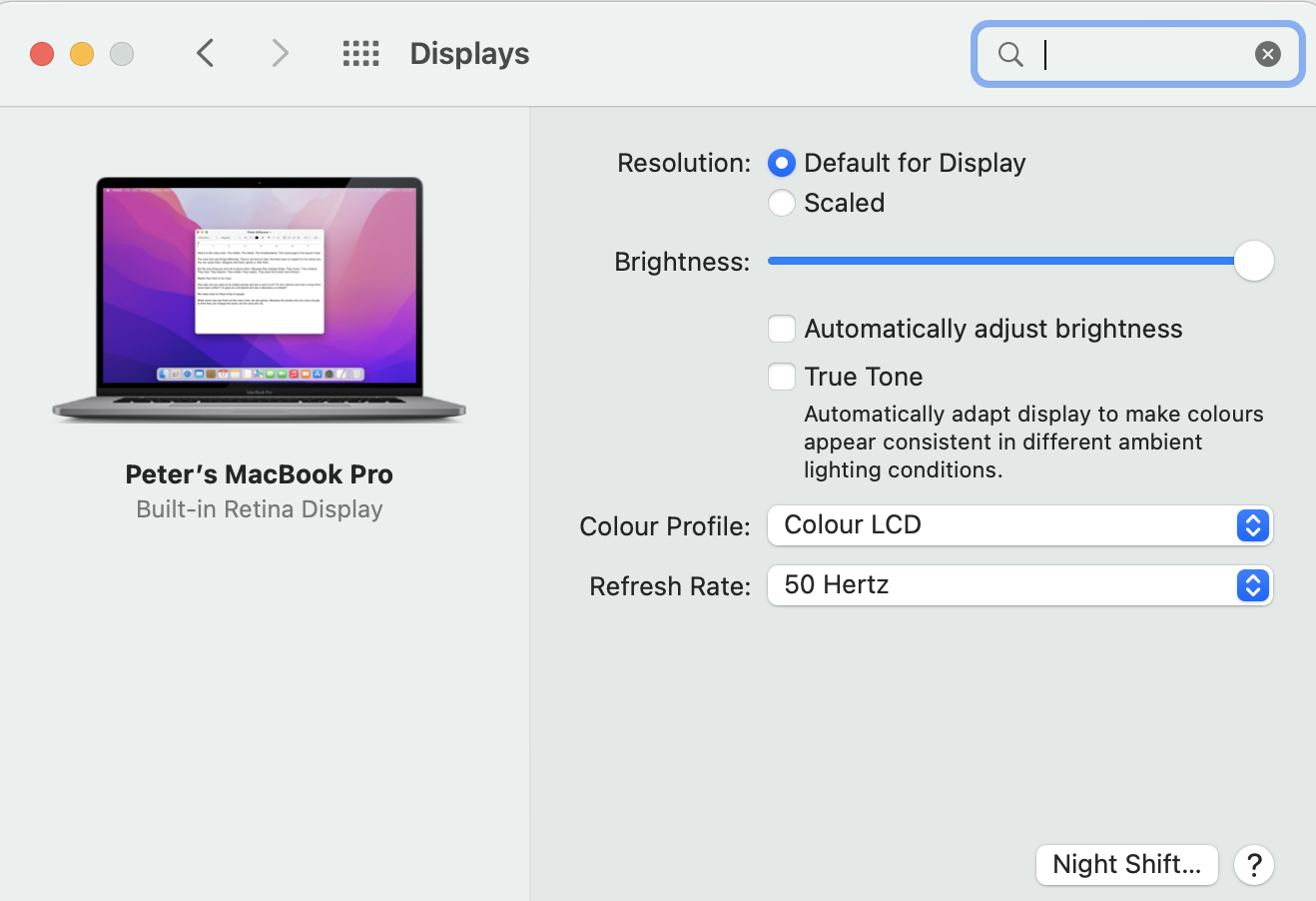Click the Colour Profile label
1316x901 pixels.
pos(665,526)
